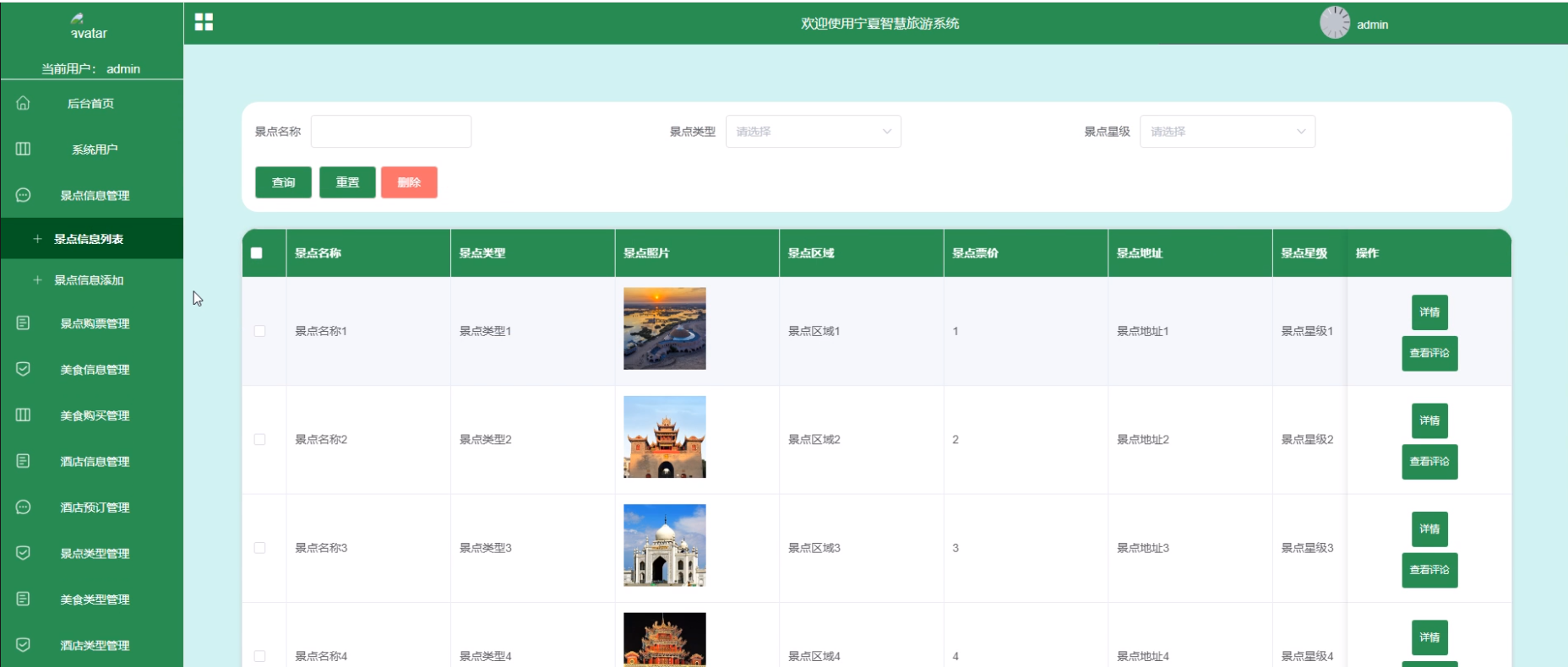The image size is (1568, 667).
Task: Click 查看评论 button for 景点名称2
Action: point(1429,462)
